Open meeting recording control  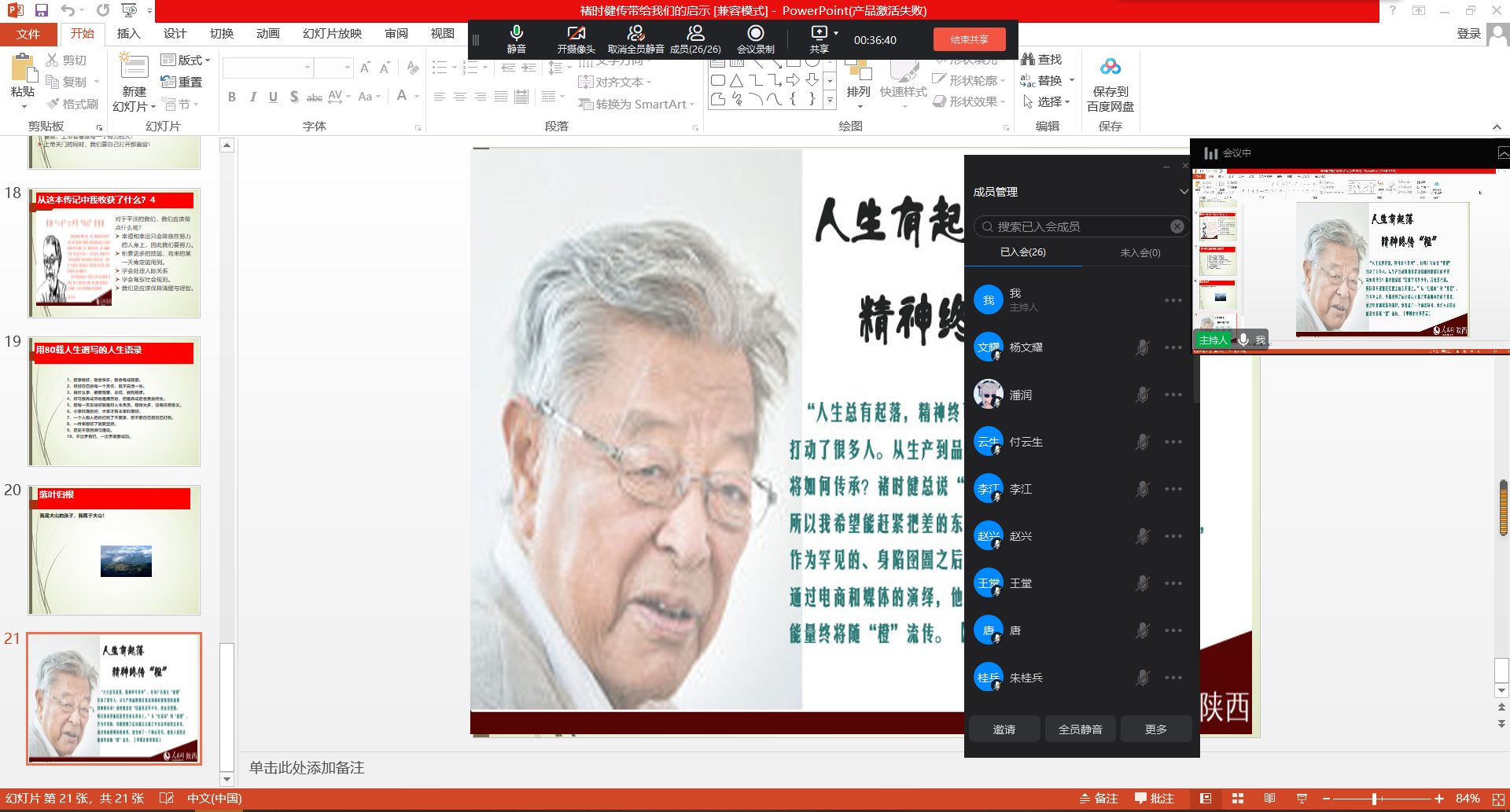[755, 33]
